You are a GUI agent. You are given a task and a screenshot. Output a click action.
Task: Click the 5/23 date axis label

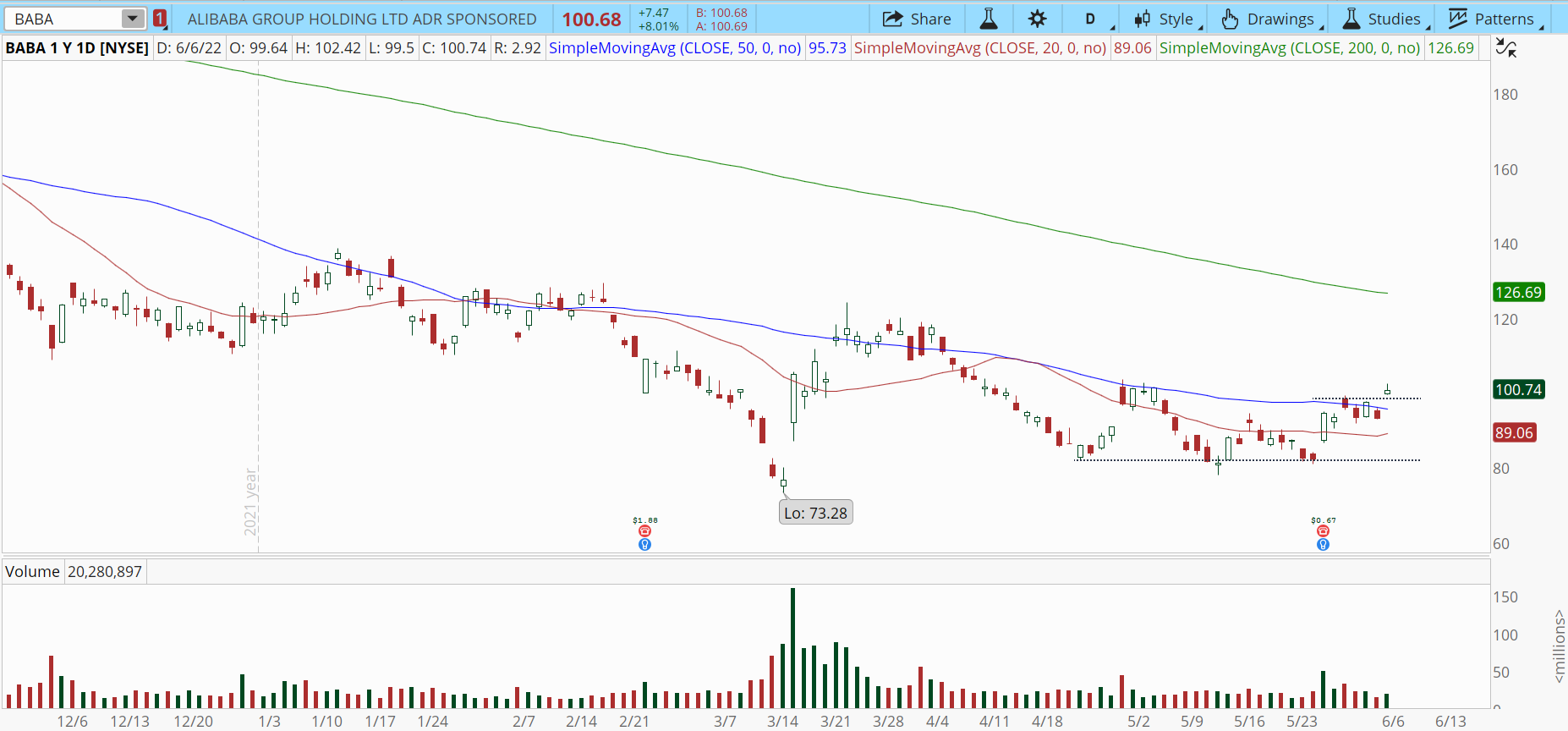click(1302, 721)
